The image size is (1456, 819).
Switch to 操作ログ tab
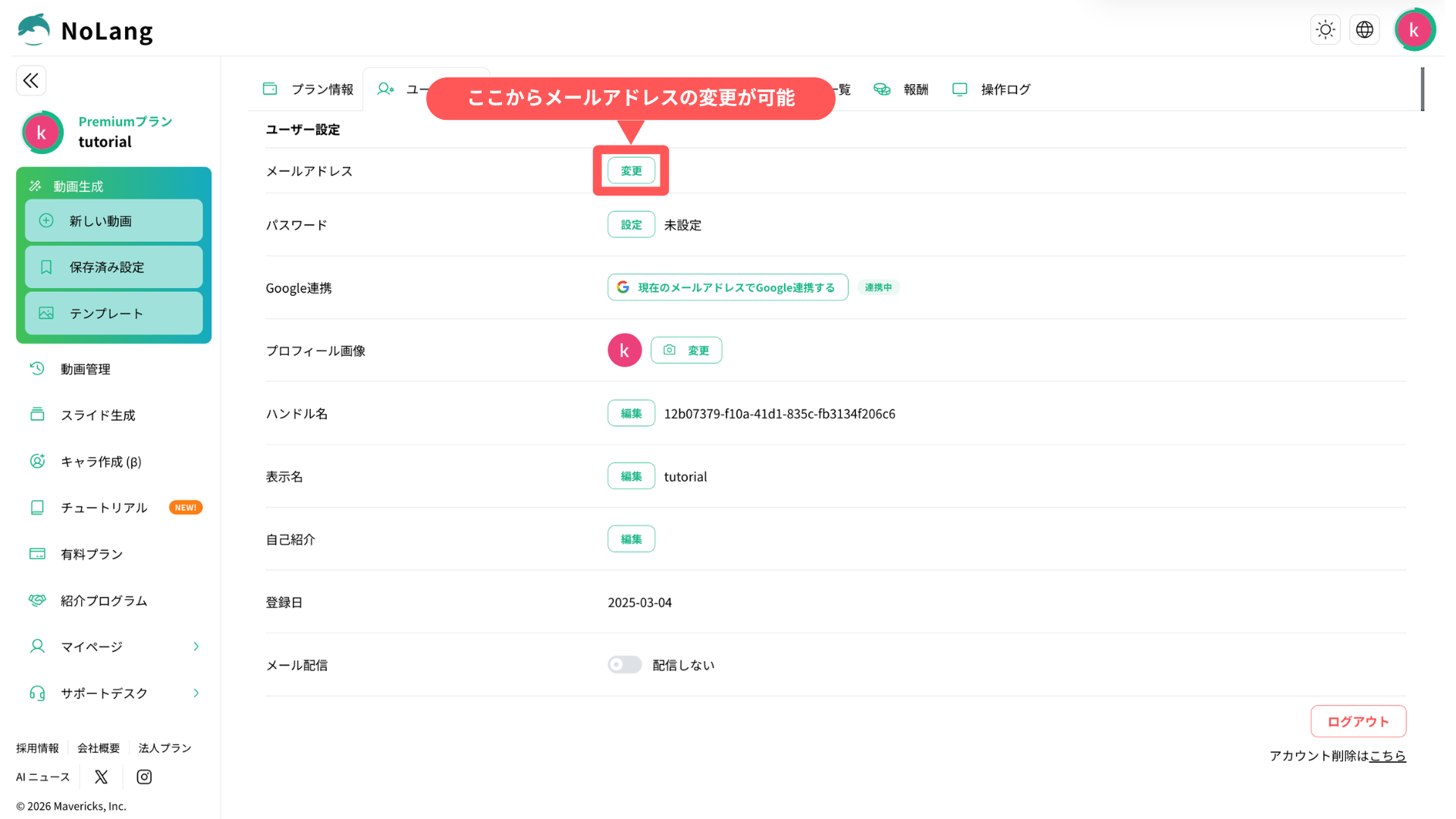[991, 89]
